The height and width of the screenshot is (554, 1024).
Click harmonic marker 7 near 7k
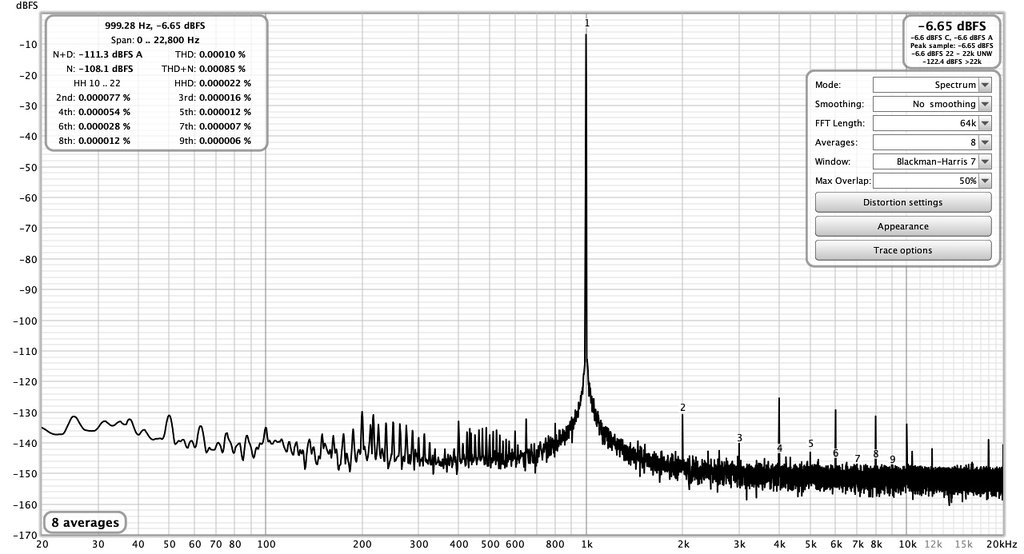857,459
